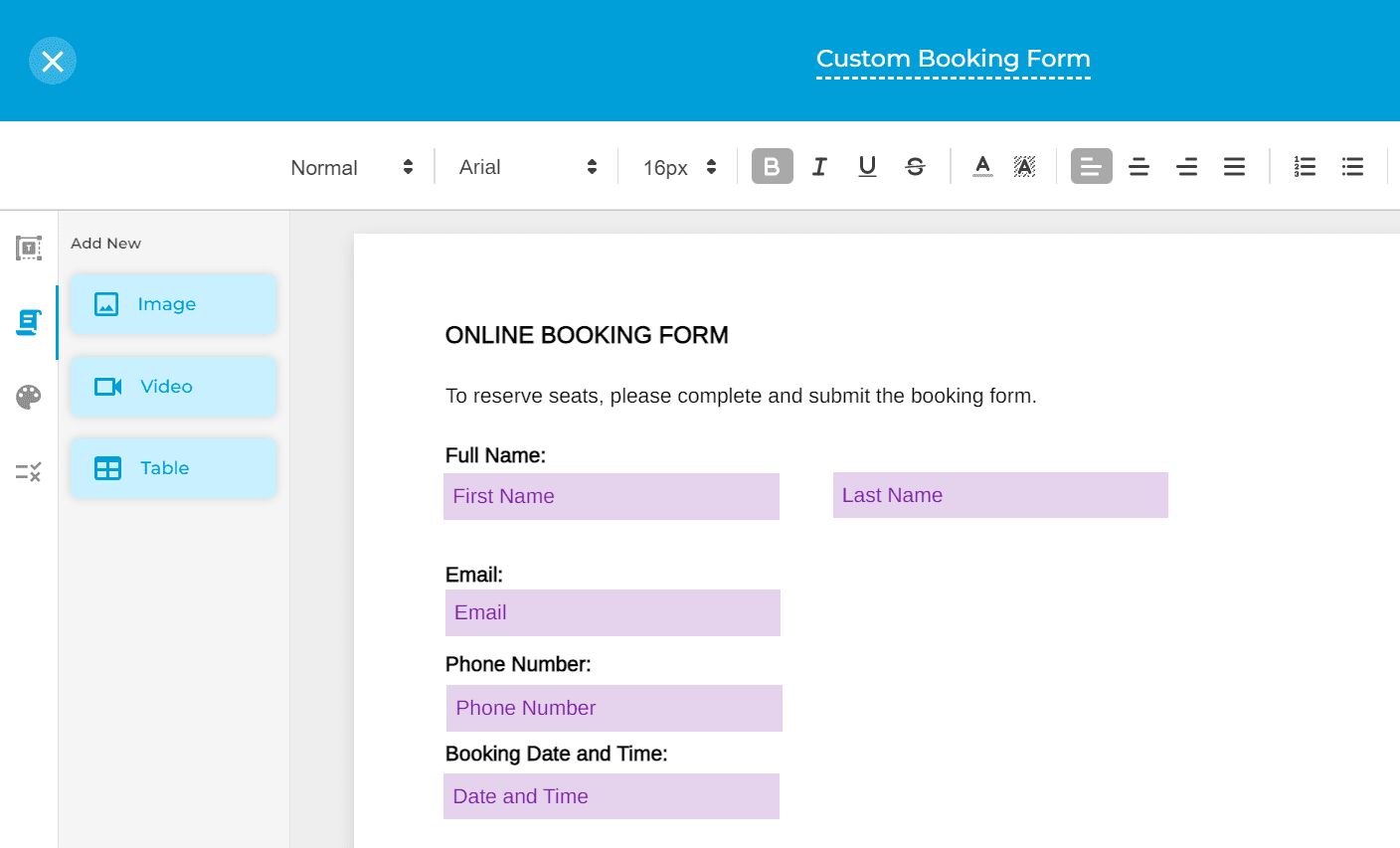This screenshot has height=848, width=1400.
Task: Open the text frame panel at sidebar top
Action: coord(29,249)
